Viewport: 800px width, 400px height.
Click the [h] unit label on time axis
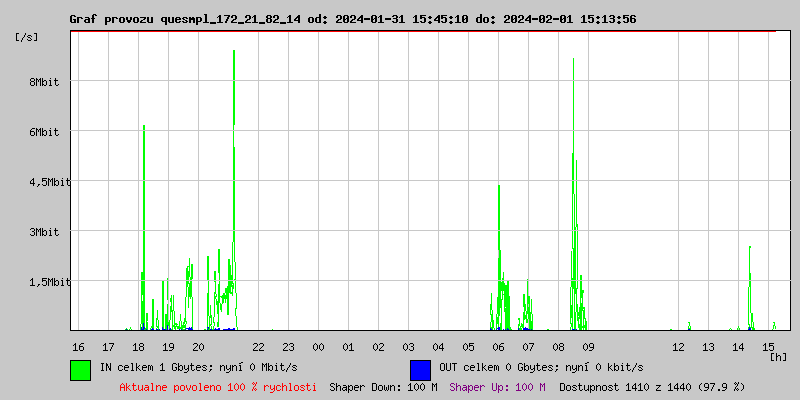click(x=778, y=357)
